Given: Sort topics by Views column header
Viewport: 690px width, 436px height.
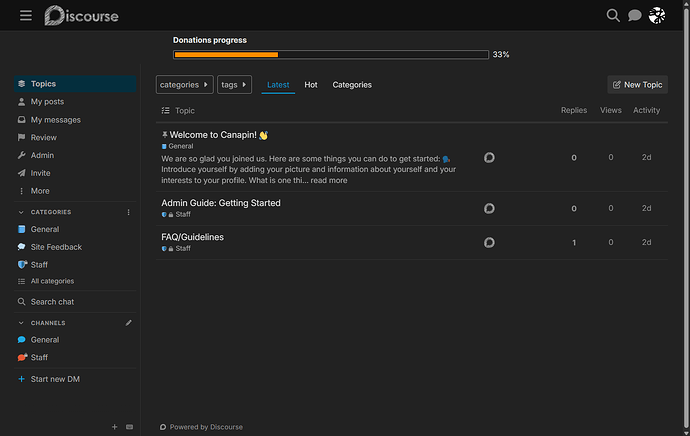Looking at the screenshot, I should [610, 110].
